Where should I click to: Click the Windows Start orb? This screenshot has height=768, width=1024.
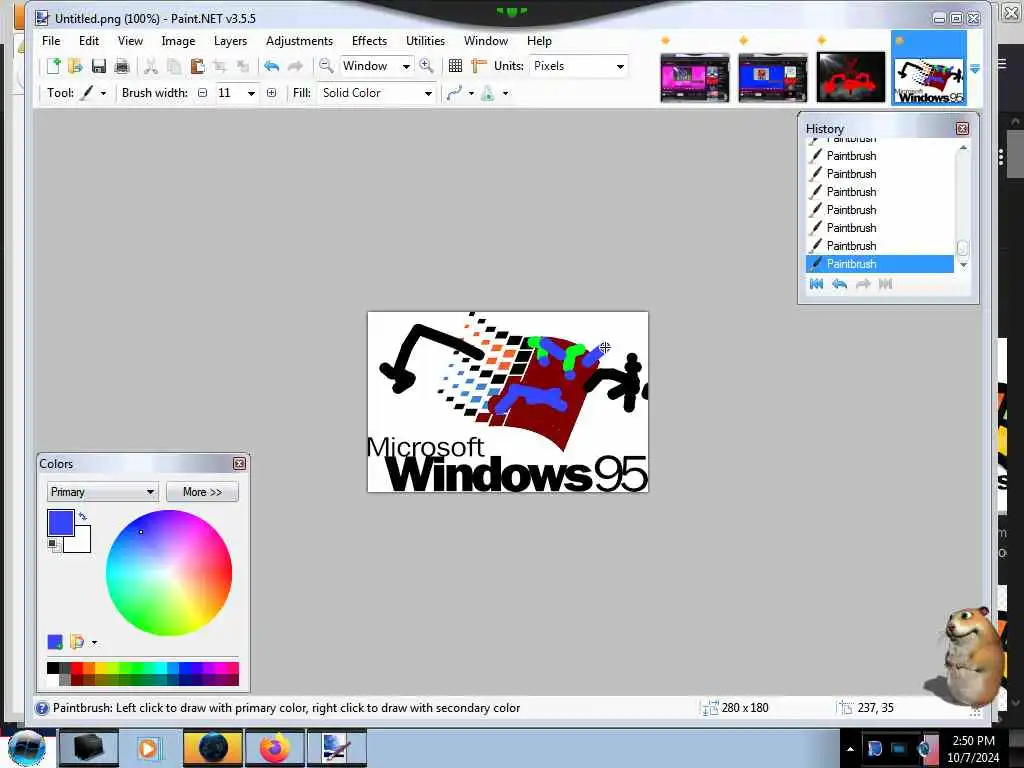click(27, 748)
